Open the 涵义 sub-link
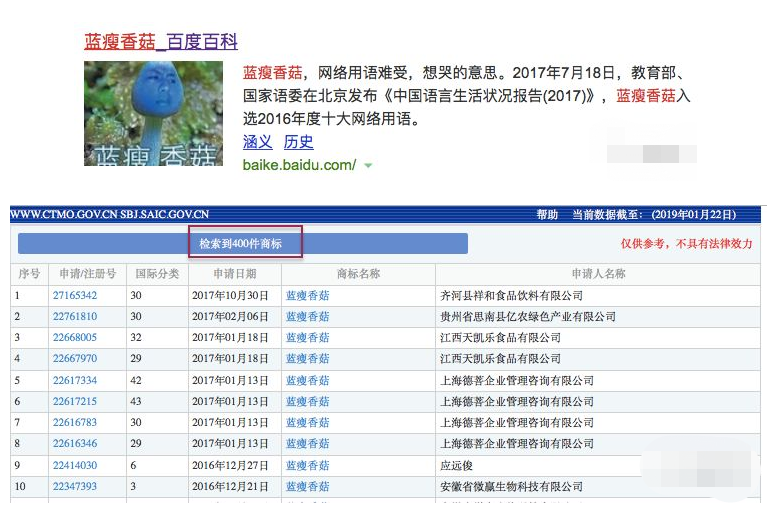 [257, 142]
